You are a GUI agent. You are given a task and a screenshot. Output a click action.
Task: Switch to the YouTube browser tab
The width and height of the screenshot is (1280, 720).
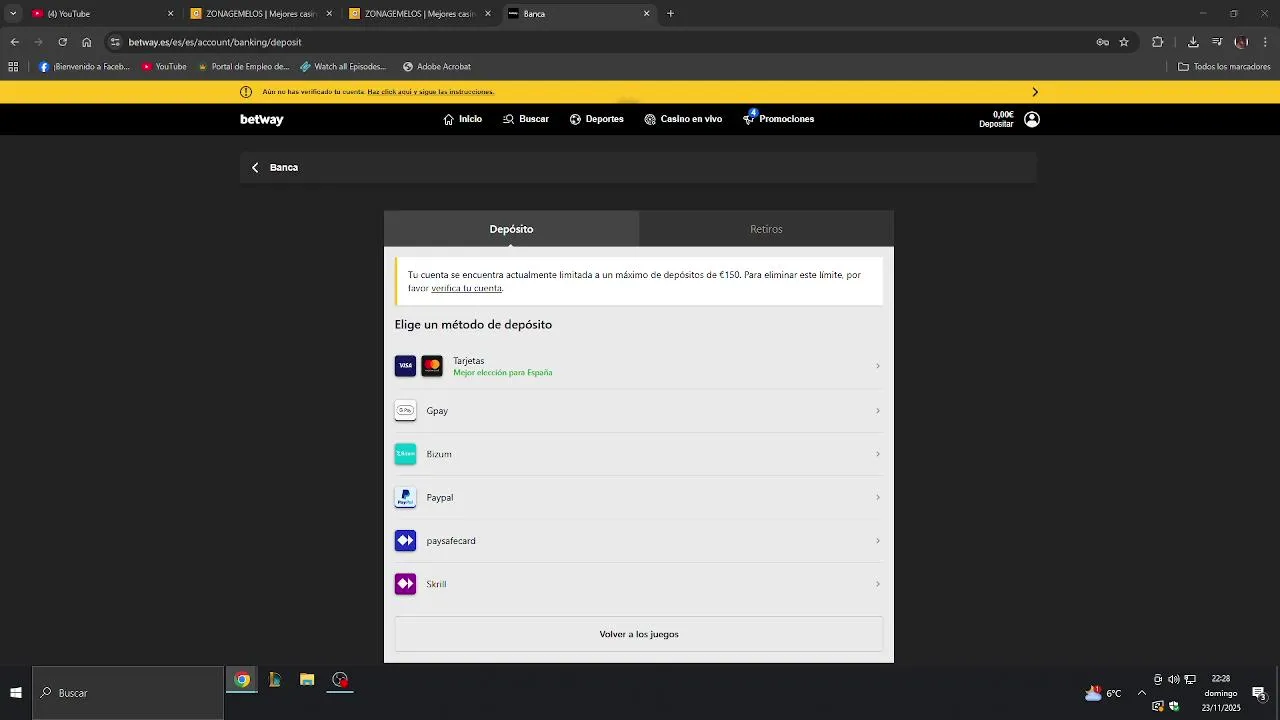pos(100,14)
